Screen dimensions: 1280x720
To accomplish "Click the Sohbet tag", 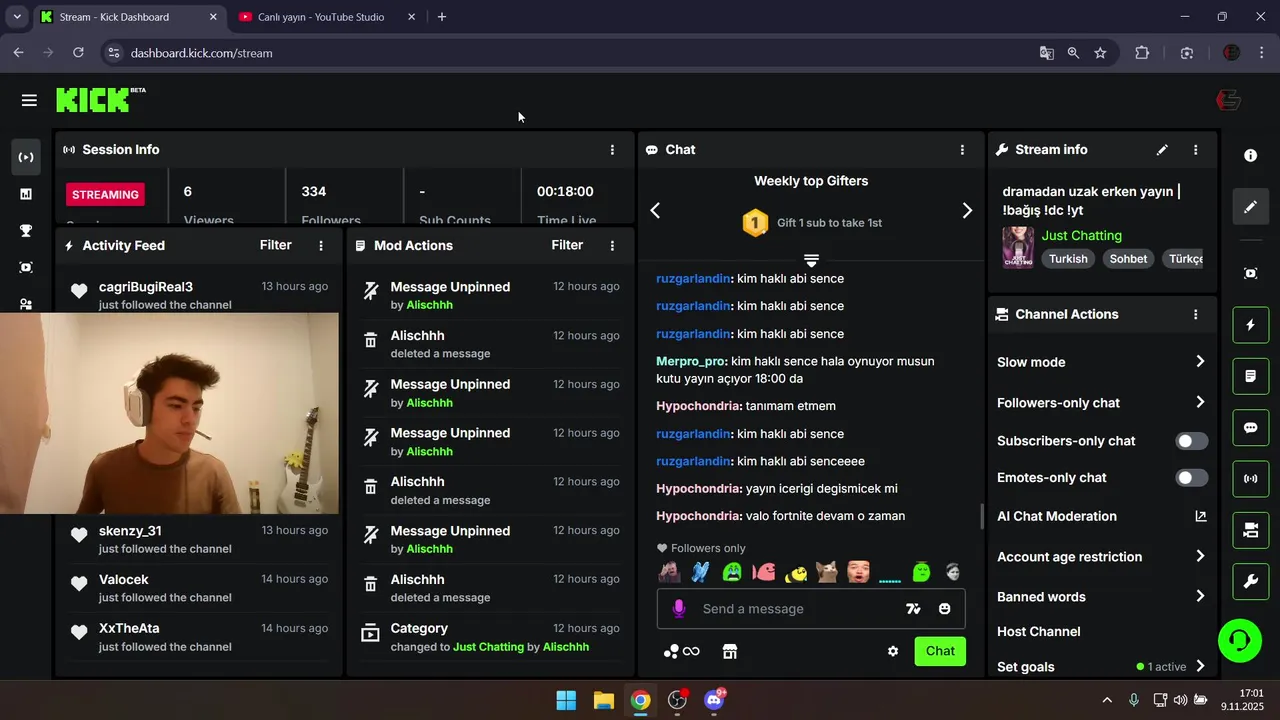I will click(x=1128, y=259).
